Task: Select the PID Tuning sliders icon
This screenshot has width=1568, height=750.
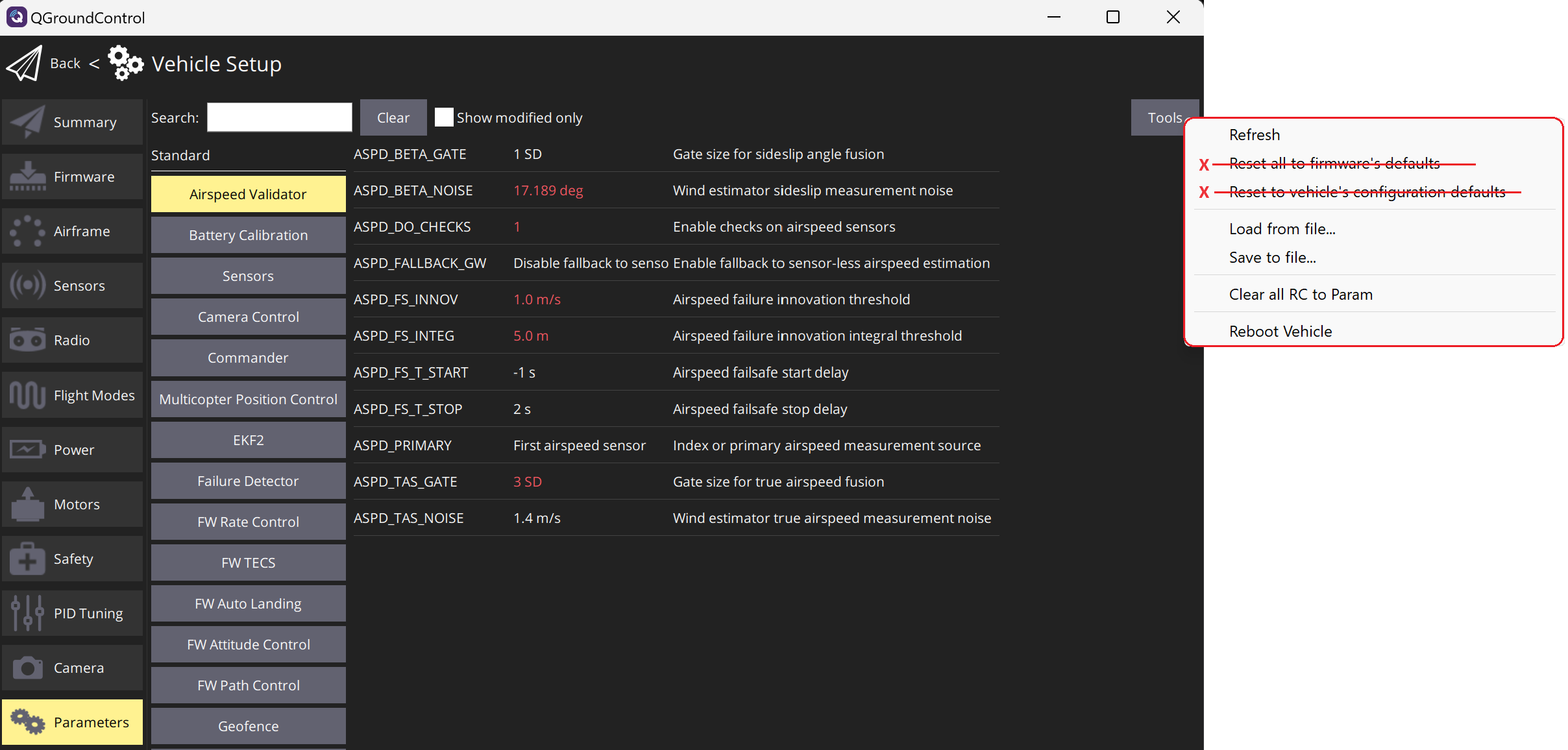Action: point(27,612)
